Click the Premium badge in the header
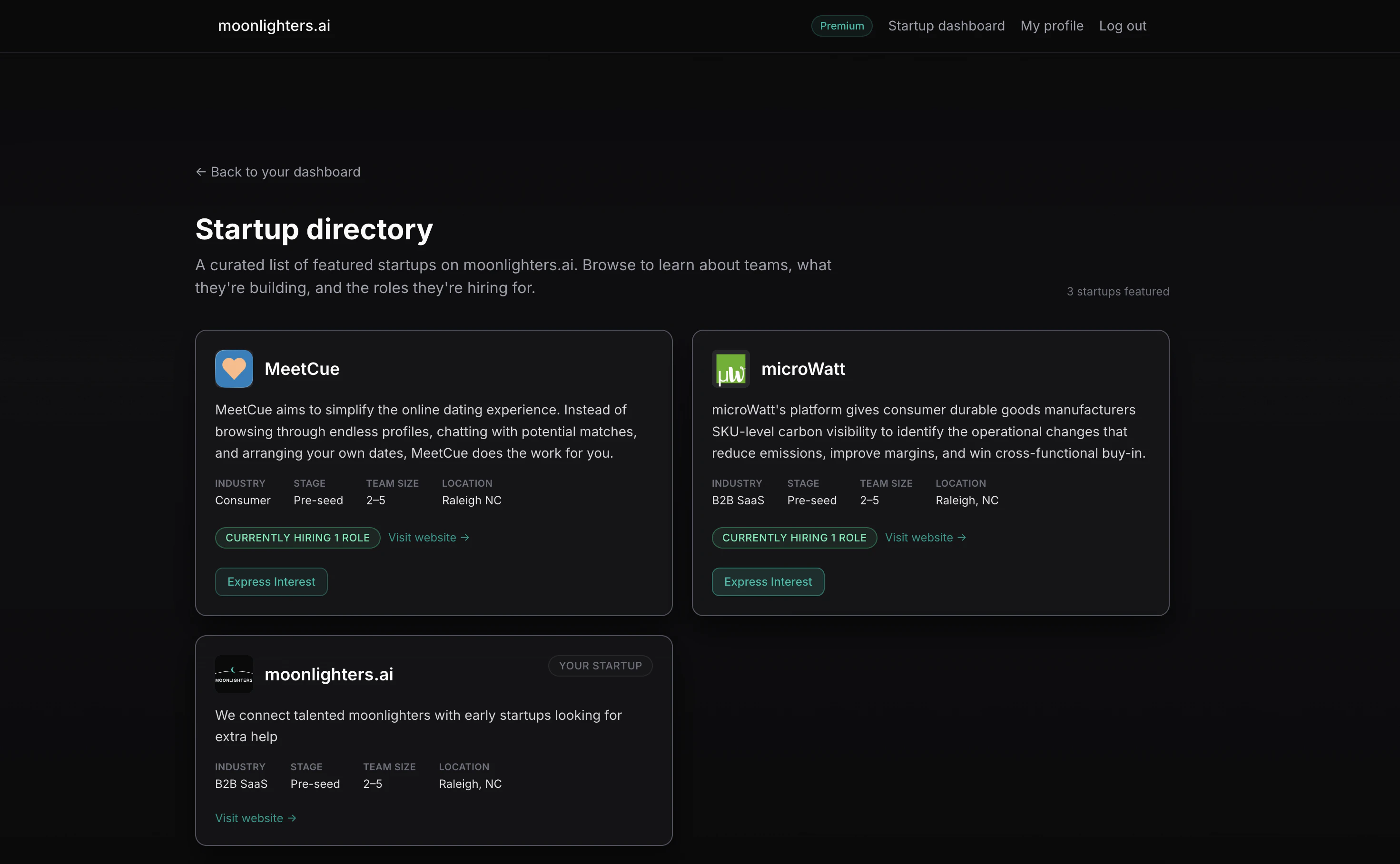Screen dimensions: 1400x864 pyautogui.click(x=841, y=26)
